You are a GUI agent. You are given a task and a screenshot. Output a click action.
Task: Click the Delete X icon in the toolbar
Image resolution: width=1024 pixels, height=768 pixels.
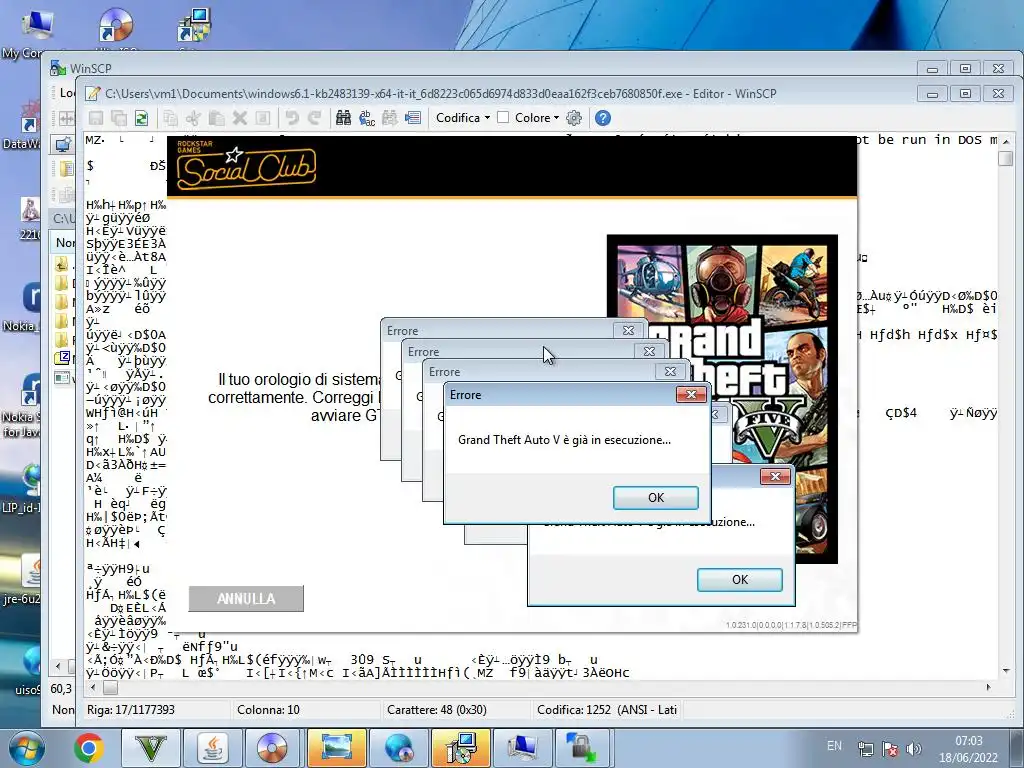240,118
